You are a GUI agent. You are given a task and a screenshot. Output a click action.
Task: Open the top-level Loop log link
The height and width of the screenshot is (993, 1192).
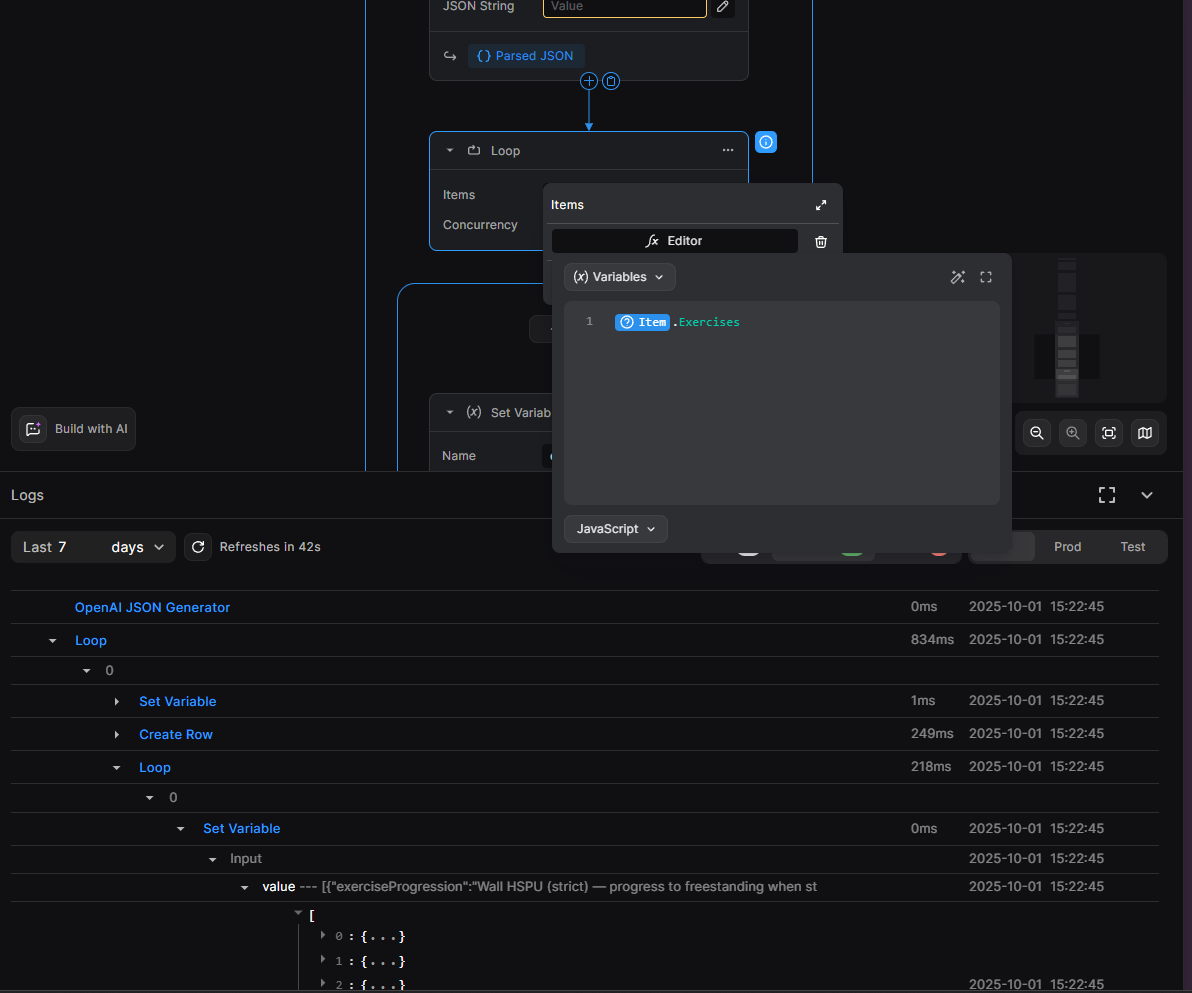90,641
